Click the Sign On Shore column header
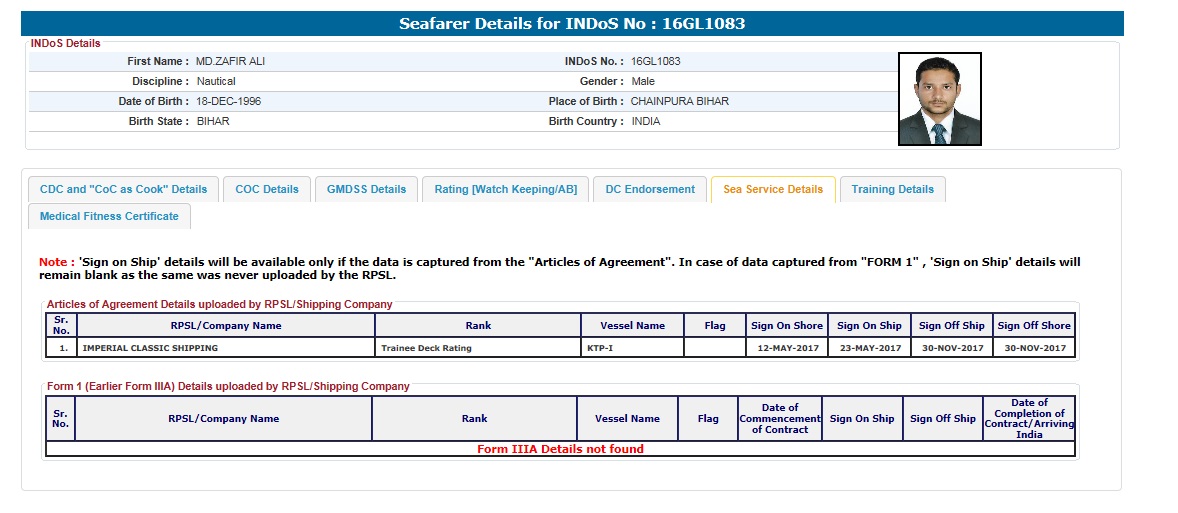This screenshot has height=513, width=1178. click(x=786, y=325)
